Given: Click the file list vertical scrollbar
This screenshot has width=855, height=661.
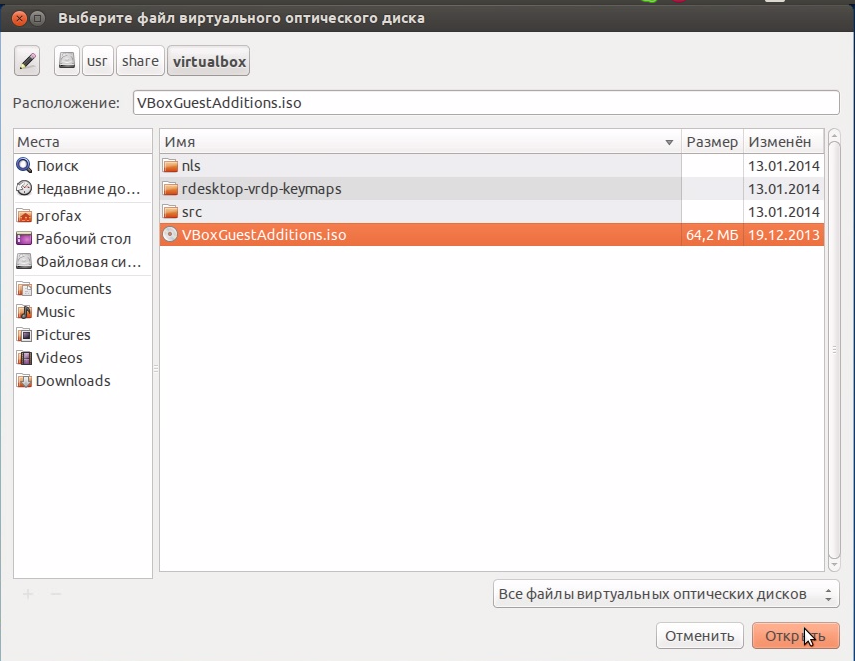Looking at the screenshot, I should [x=834, y=349].
